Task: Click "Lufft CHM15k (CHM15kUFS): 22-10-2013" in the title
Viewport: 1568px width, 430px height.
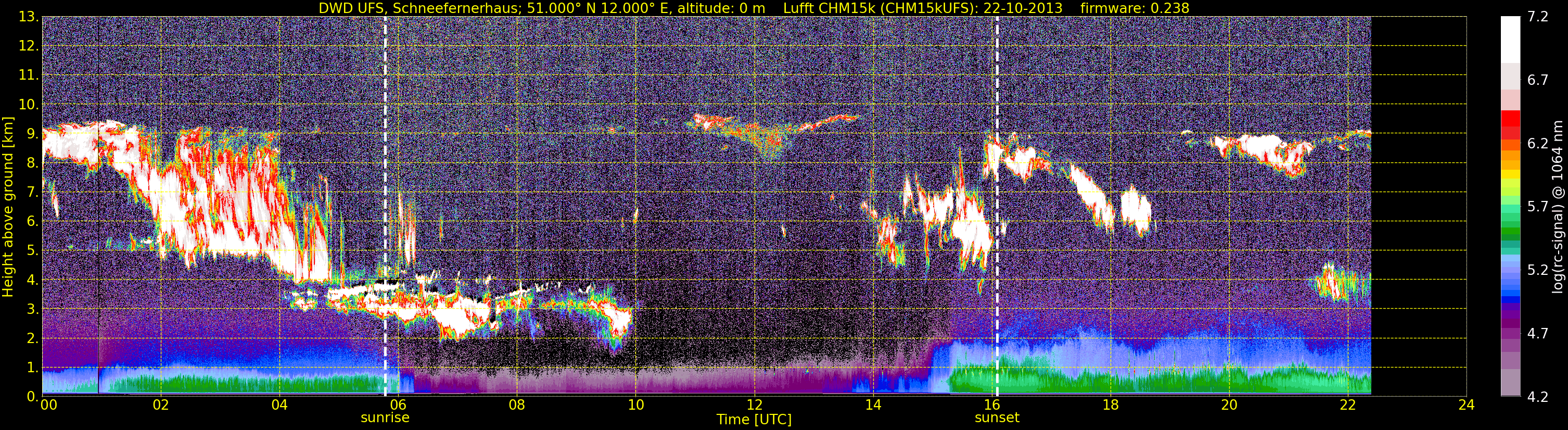Action: pyautogui.click(x=923, y=8)
